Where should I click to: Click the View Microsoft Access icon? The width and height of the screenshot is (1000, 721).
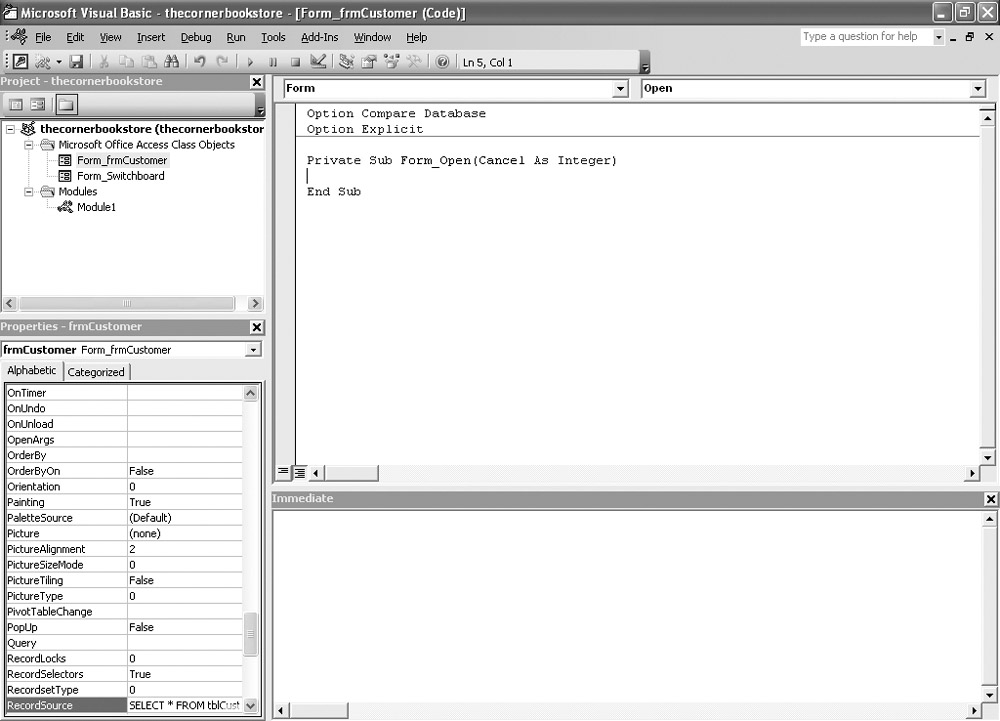[20, 62]
